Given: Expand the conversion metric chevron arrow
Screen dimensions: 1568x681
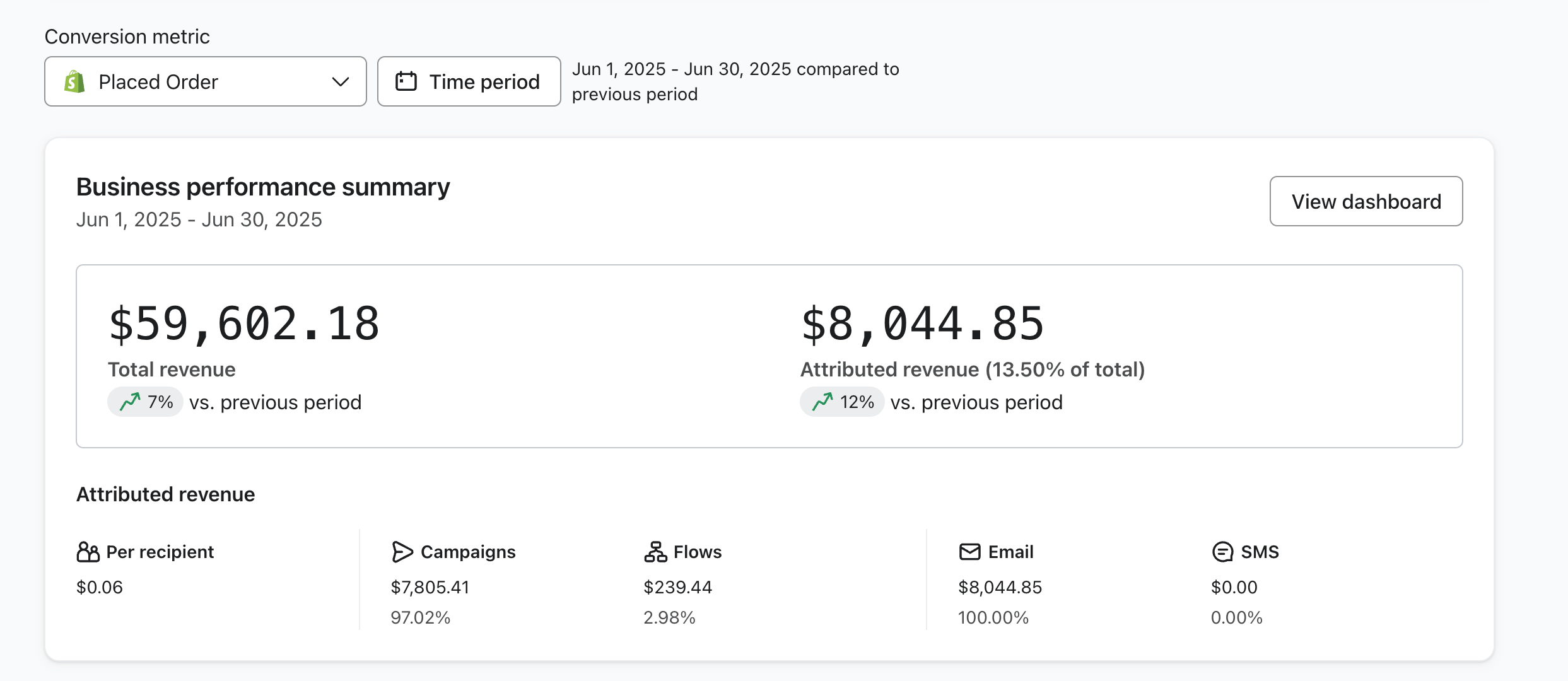Looking at the screenshot, I should (x=341, y=82).
